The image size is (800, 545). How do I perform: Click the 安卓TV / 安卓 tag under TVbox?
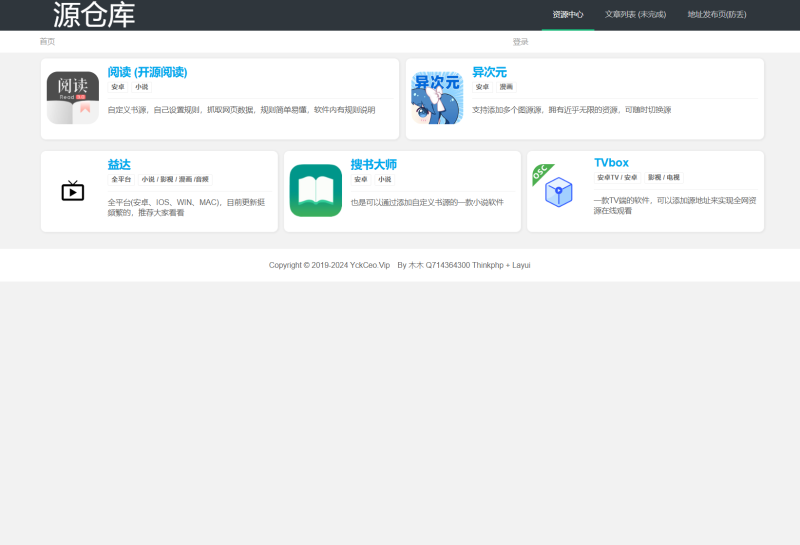617,178
